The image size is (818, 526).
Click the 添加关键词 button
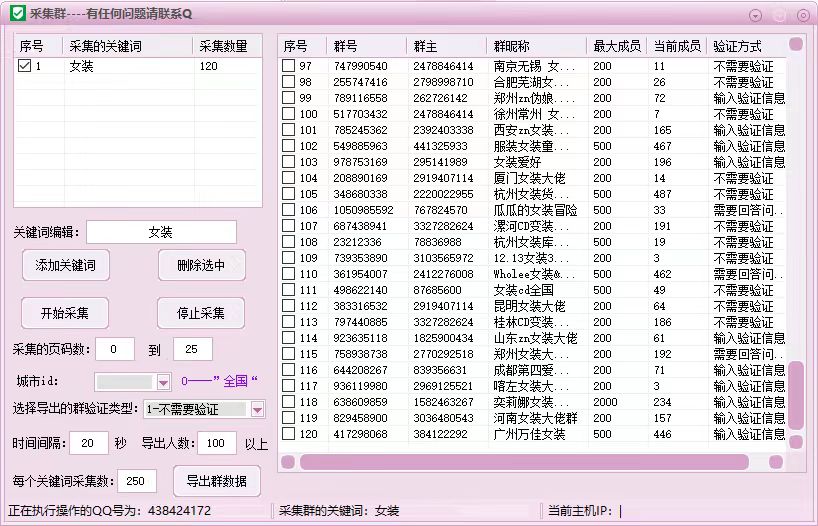tap(66, 265)
